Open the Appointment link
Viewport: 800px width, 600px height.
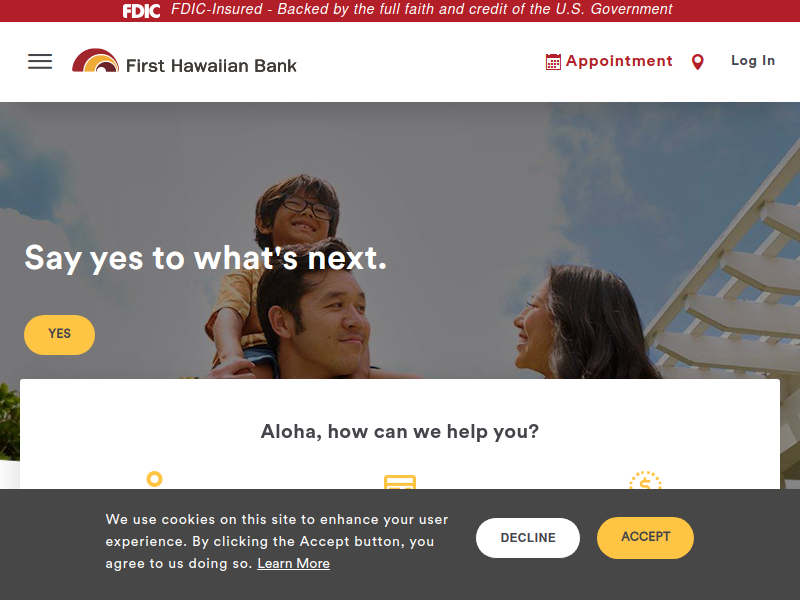click(619, 61)
